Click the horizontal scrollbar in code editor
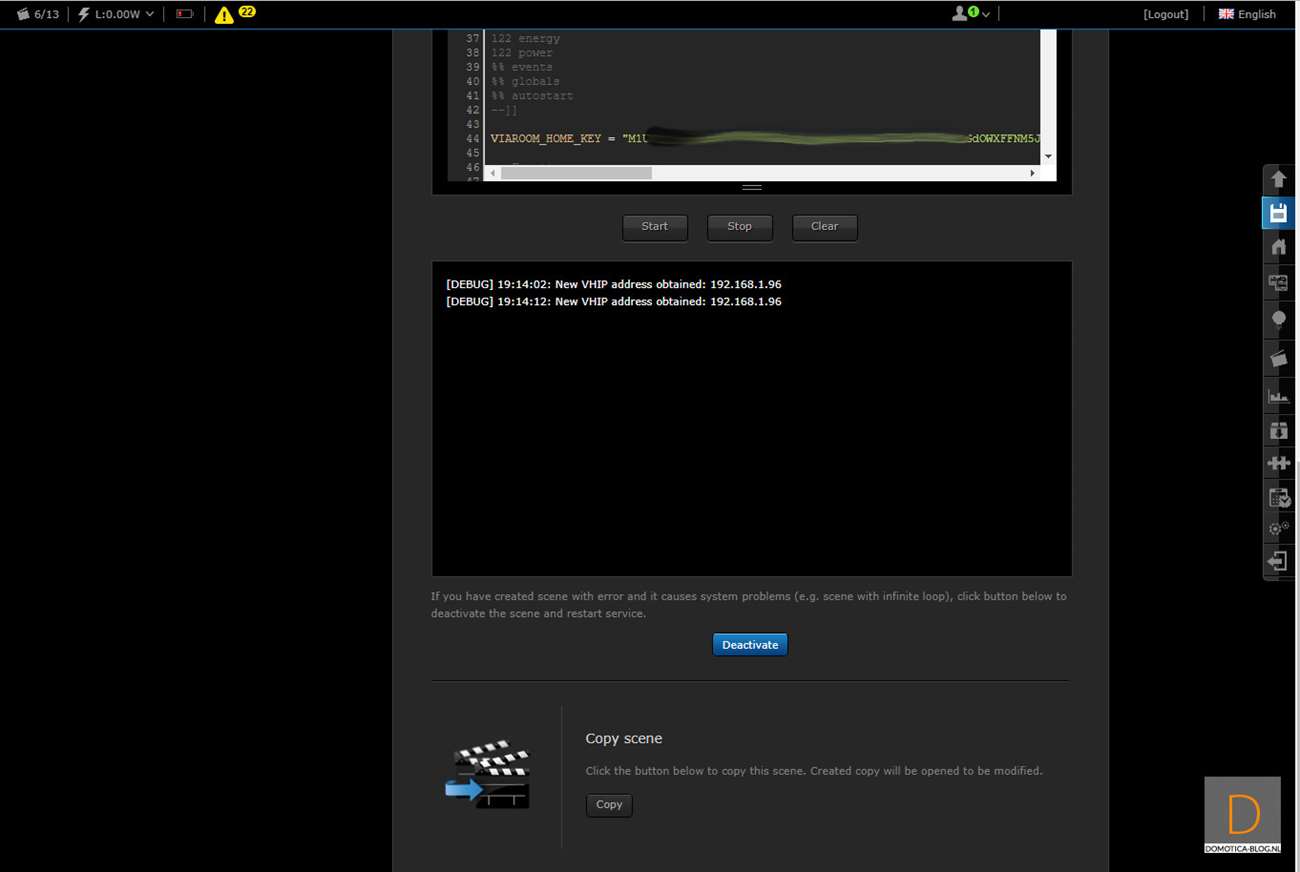This screenshot has height=872, width=1300. (x=577, y=173)
